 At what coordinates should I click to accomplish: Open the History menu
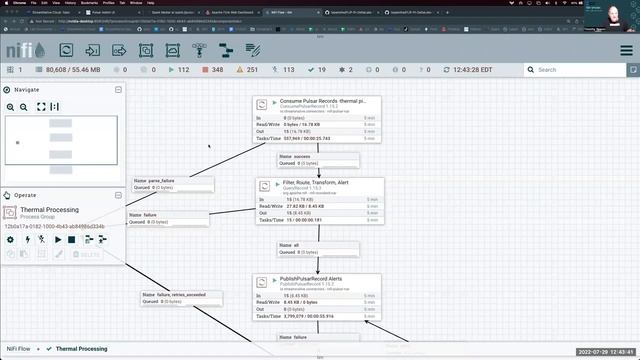pyautogui.click(x=70, y=3)
